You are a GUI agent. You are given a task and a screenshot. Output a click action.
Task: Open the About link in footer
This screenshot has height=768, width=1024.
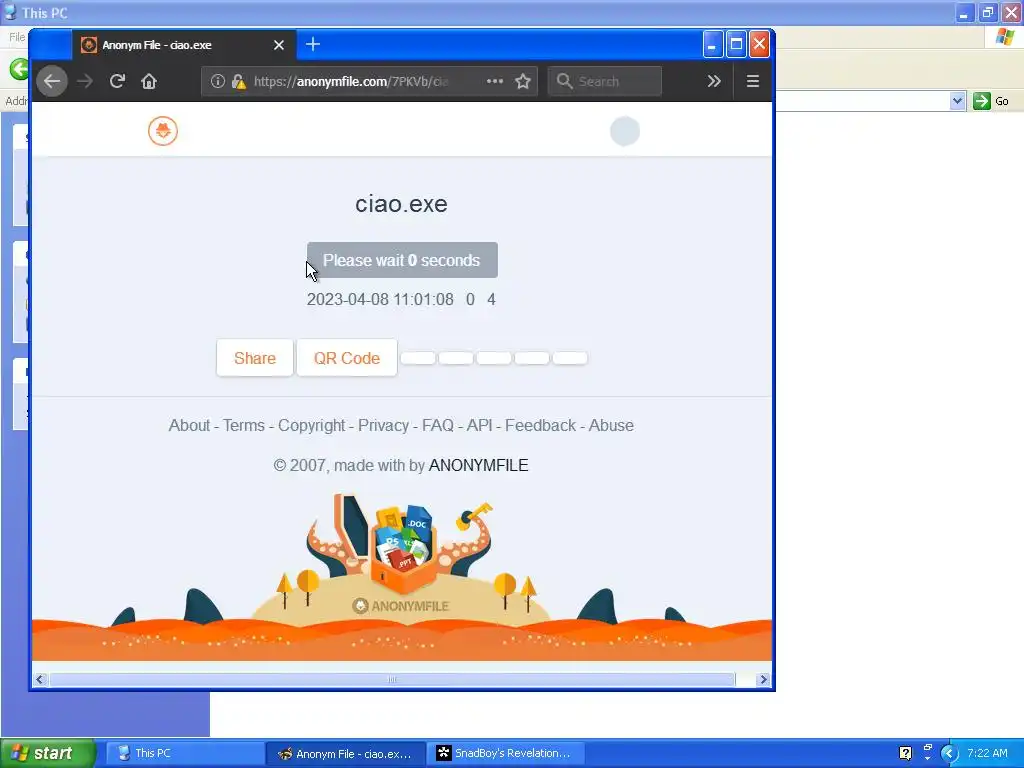[189, 425]
